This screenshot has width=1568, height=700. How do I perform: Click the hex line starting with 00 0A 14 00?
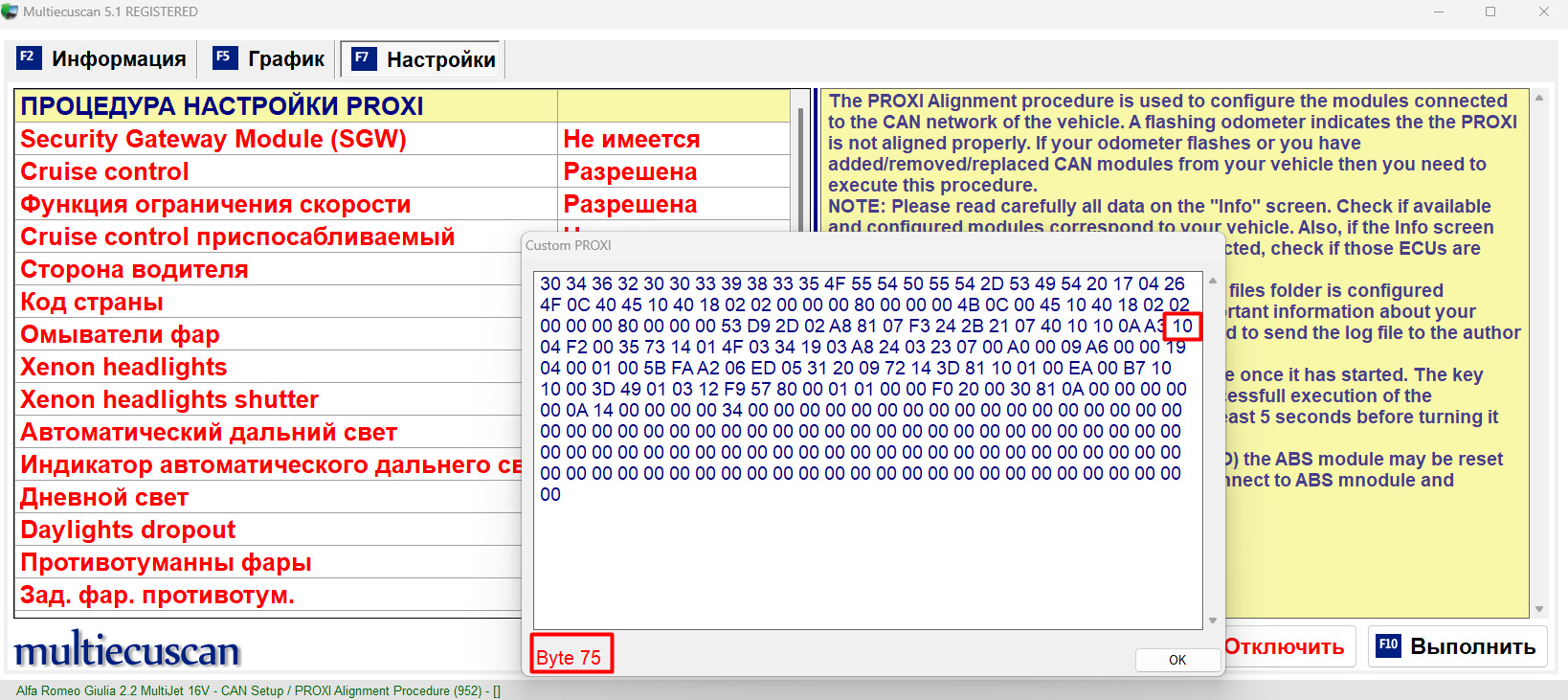point(862,410)
